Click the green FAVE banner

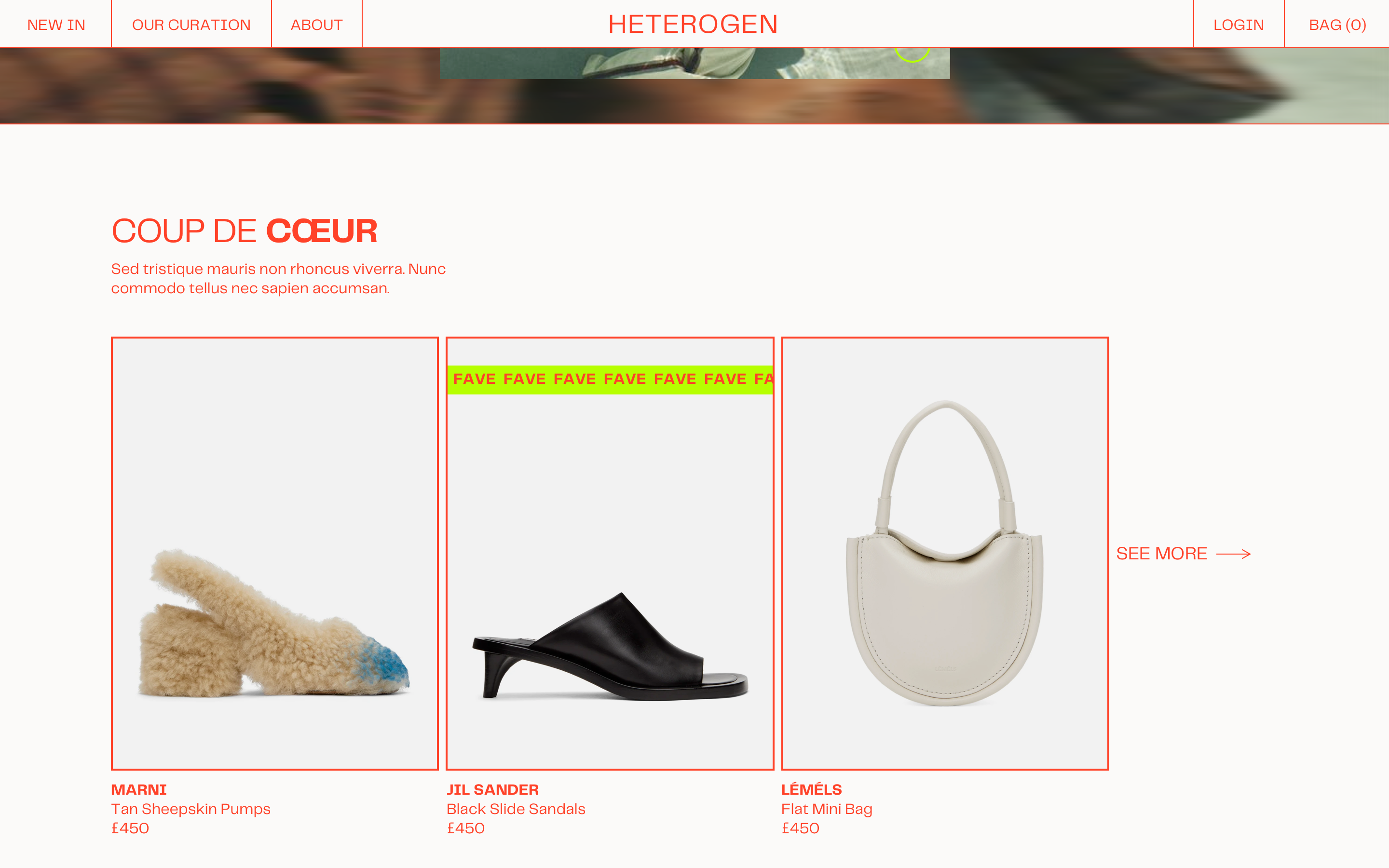[x=610, y=380]
